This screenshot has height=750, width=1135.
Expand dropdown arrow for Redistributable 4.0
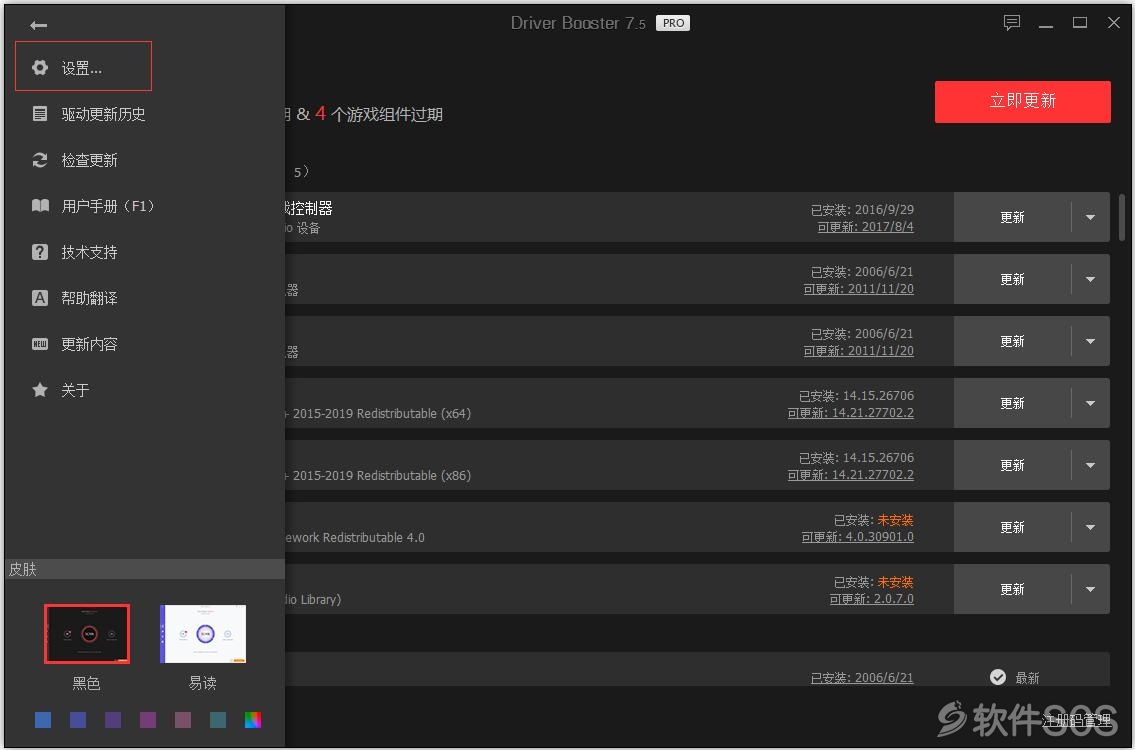pos(1090,527)
